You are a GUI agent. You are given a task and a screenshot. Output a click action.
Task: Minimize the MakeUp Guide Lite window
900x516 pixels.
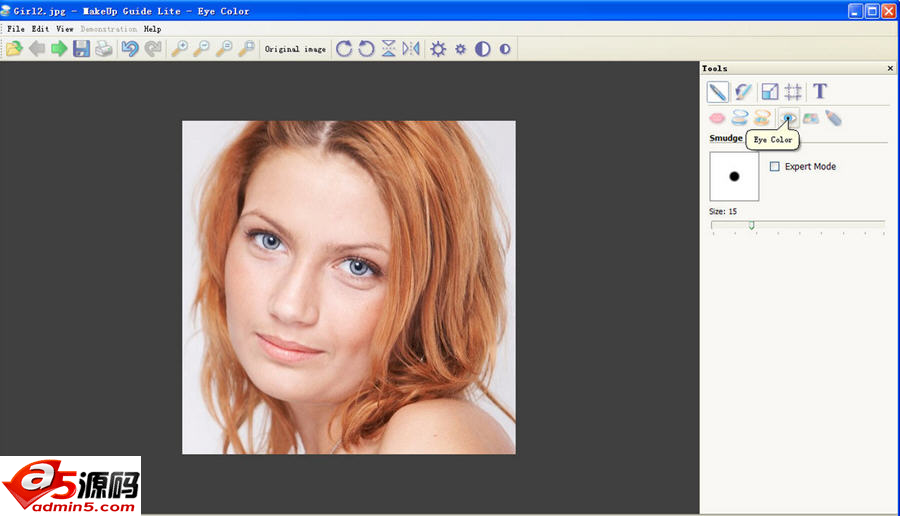pyautogui.click(x=855, y=11)
